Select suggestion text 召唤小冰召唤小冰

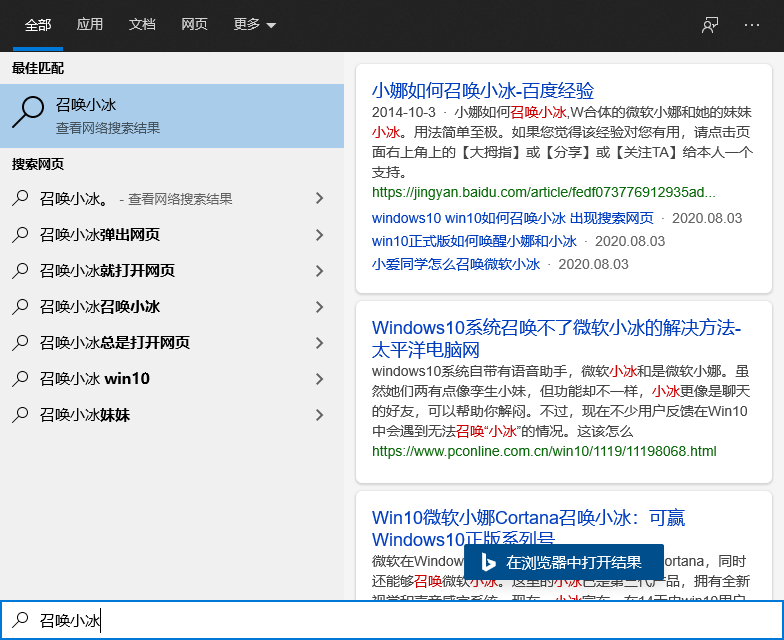coord(100,306)
